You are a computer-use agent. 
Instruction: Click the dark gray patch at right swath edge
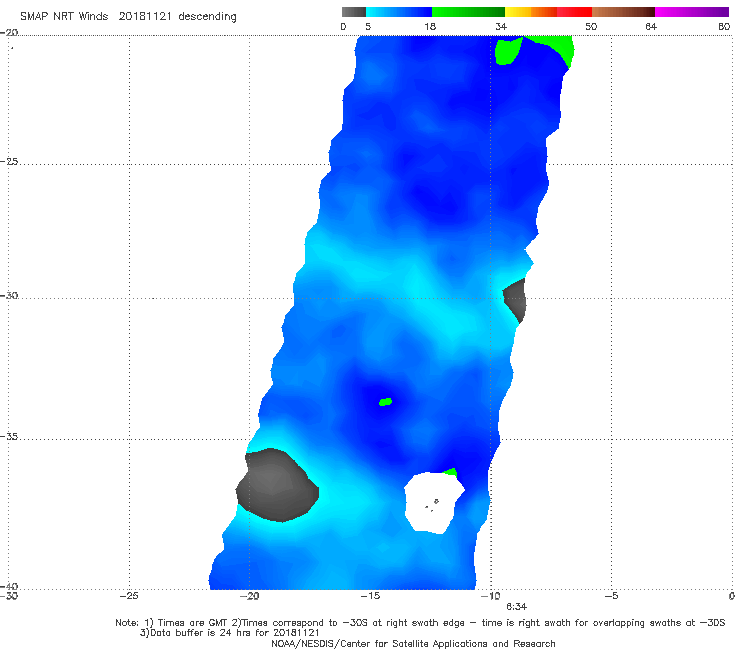pos(515,300)
